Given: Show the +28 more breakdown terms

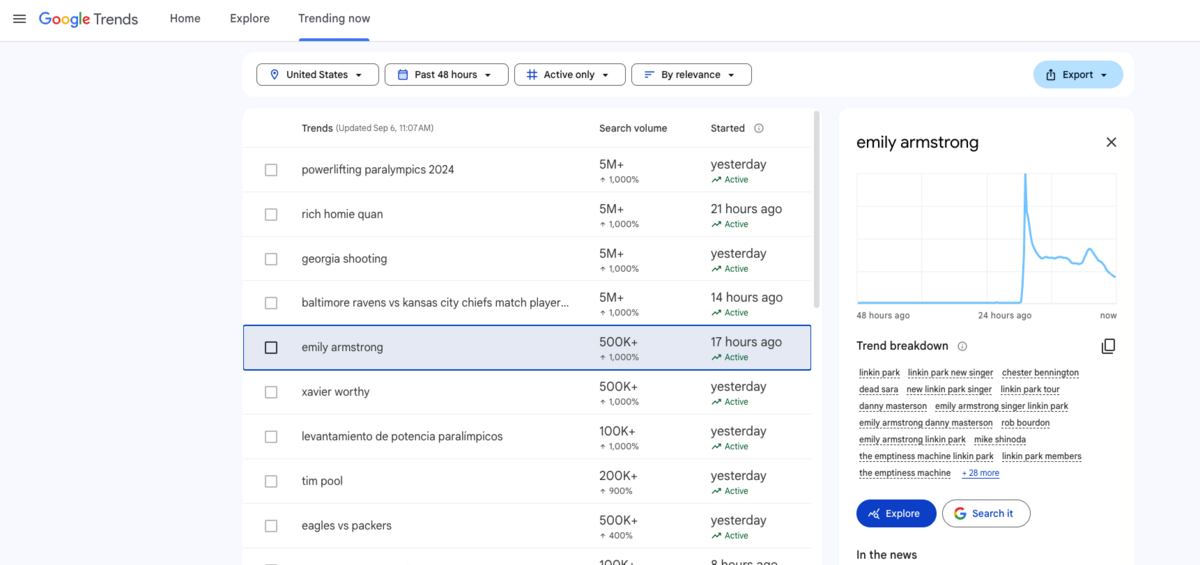Looking at the screenshot, I should [x=980, y=473].
